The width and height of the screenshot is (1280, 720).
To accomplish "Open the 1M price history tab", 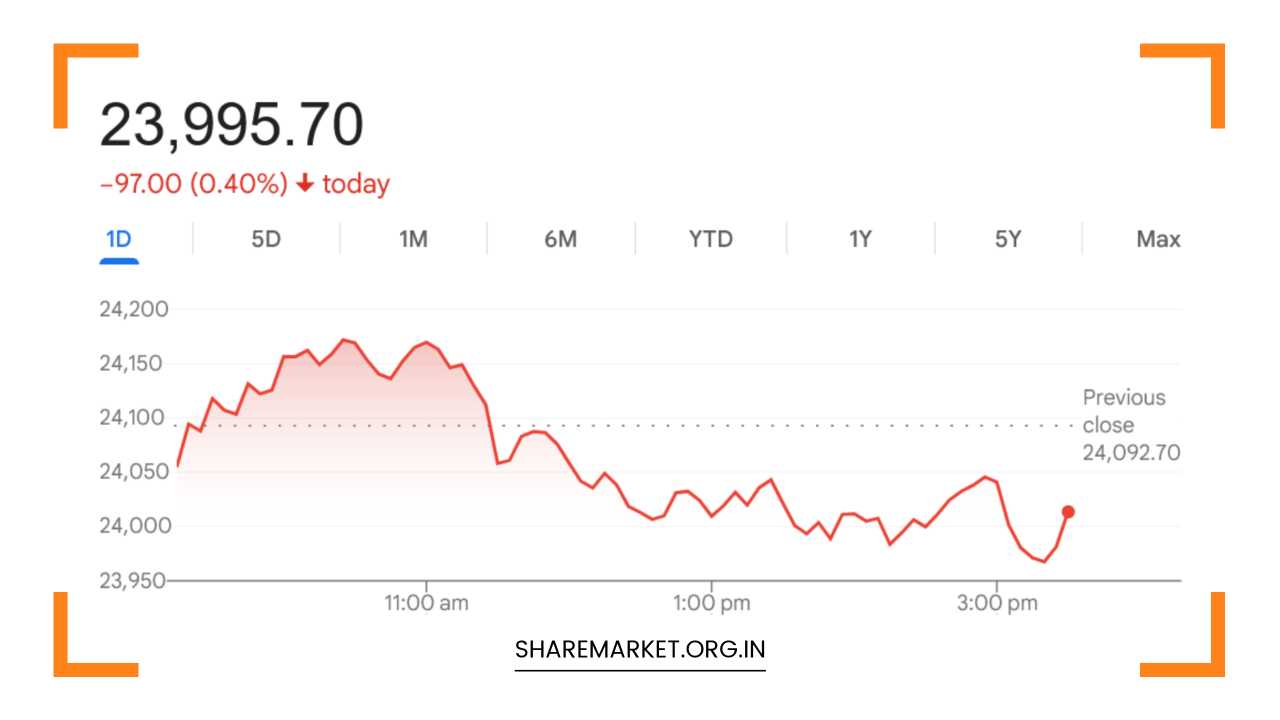I will [414, 239].
